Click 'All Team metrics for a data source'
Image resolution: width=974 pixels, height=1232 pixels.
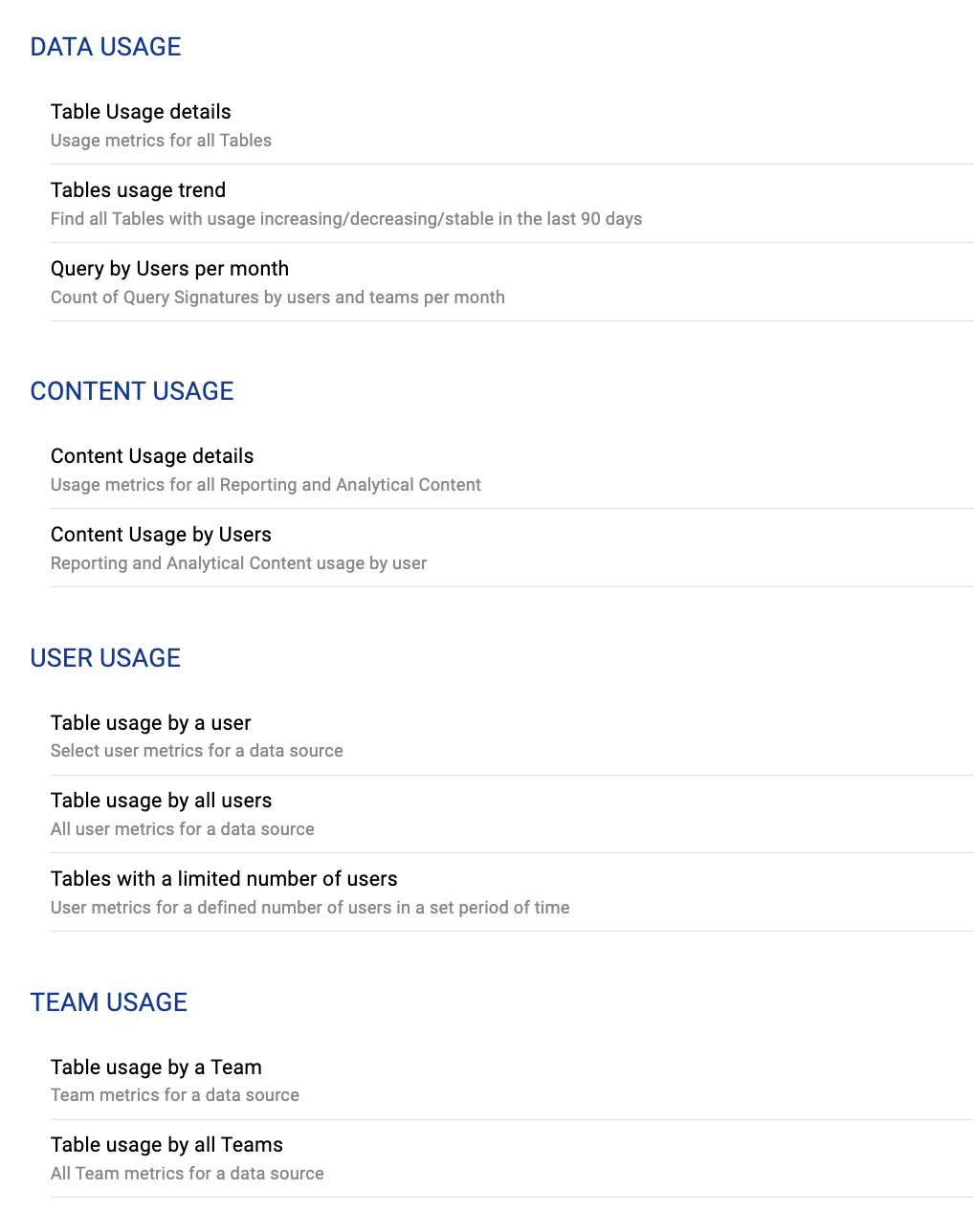(x=187, y=1174)
